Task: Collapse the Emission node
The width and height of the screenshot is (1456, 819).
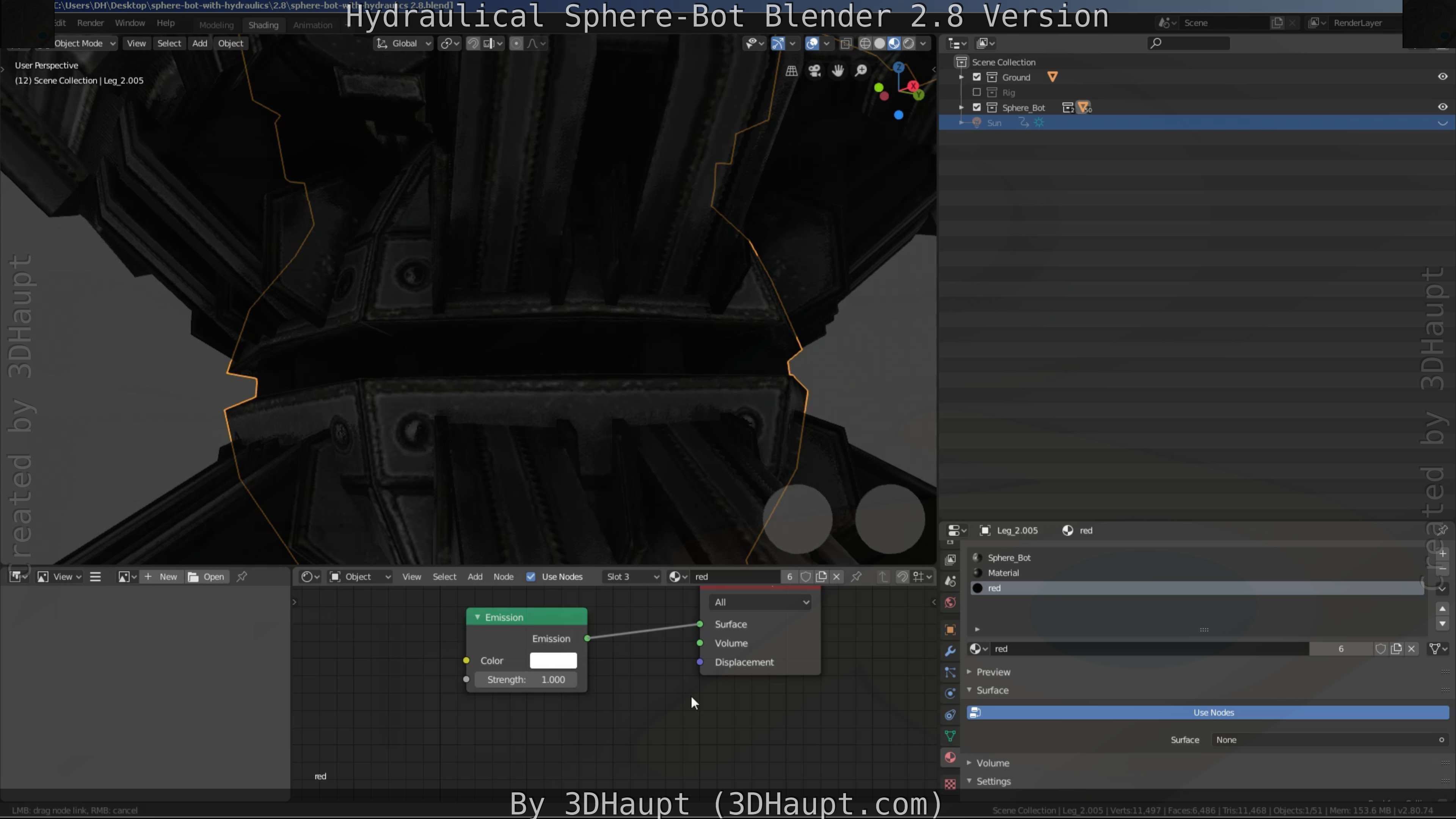Action: [x=478, y=617]
